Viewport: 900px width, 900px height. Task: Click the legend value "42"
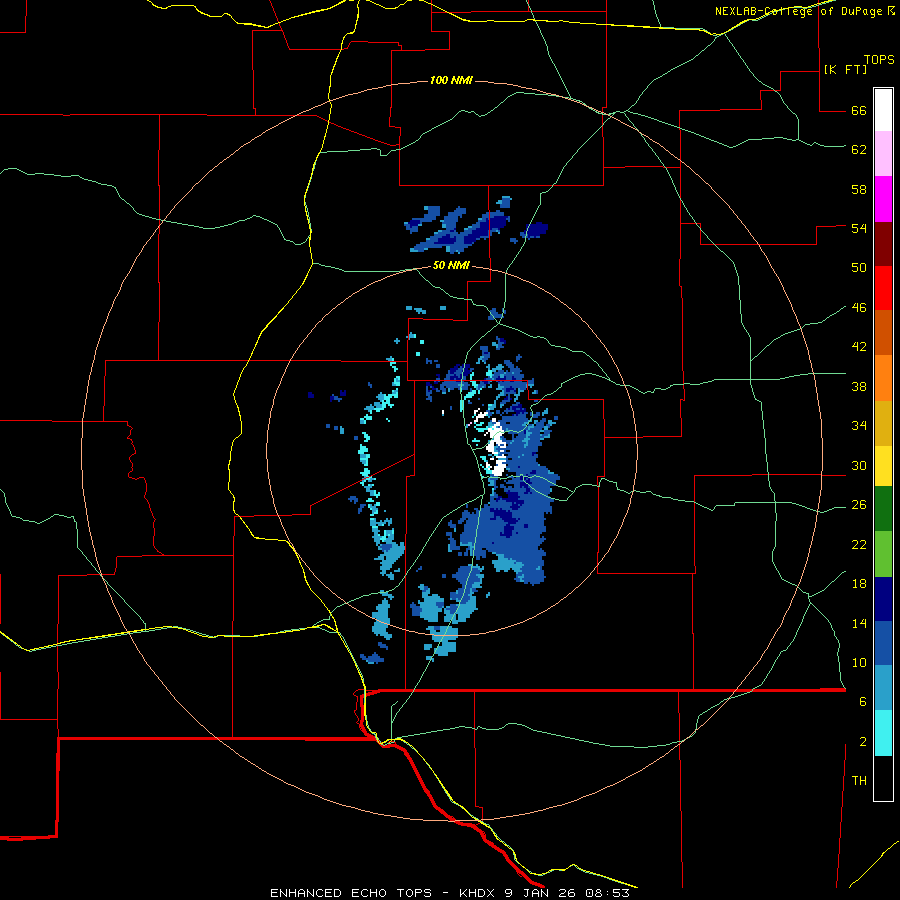tap(859, 346)
